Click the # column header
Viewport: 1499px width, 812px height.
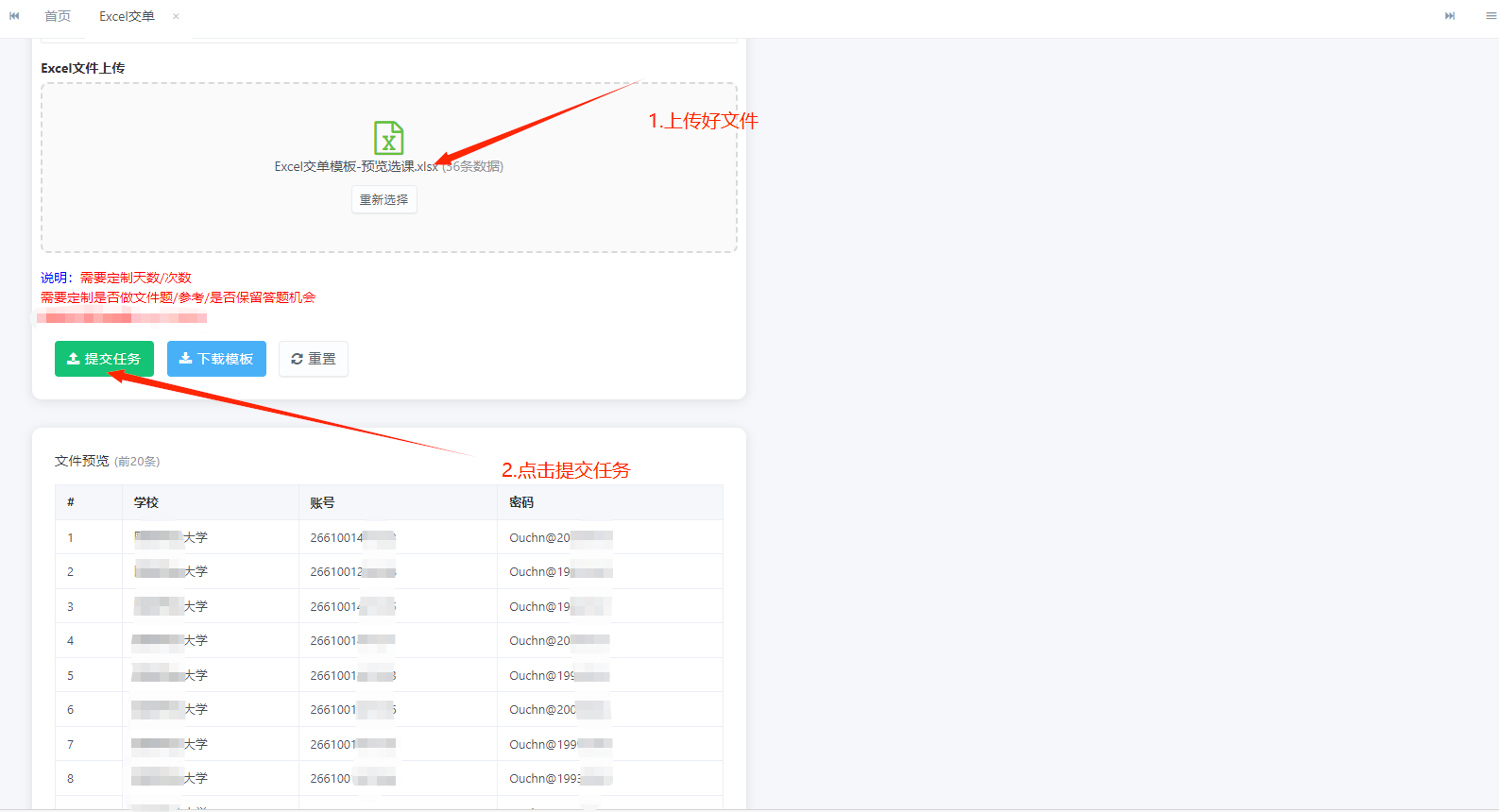pos(89,502)
